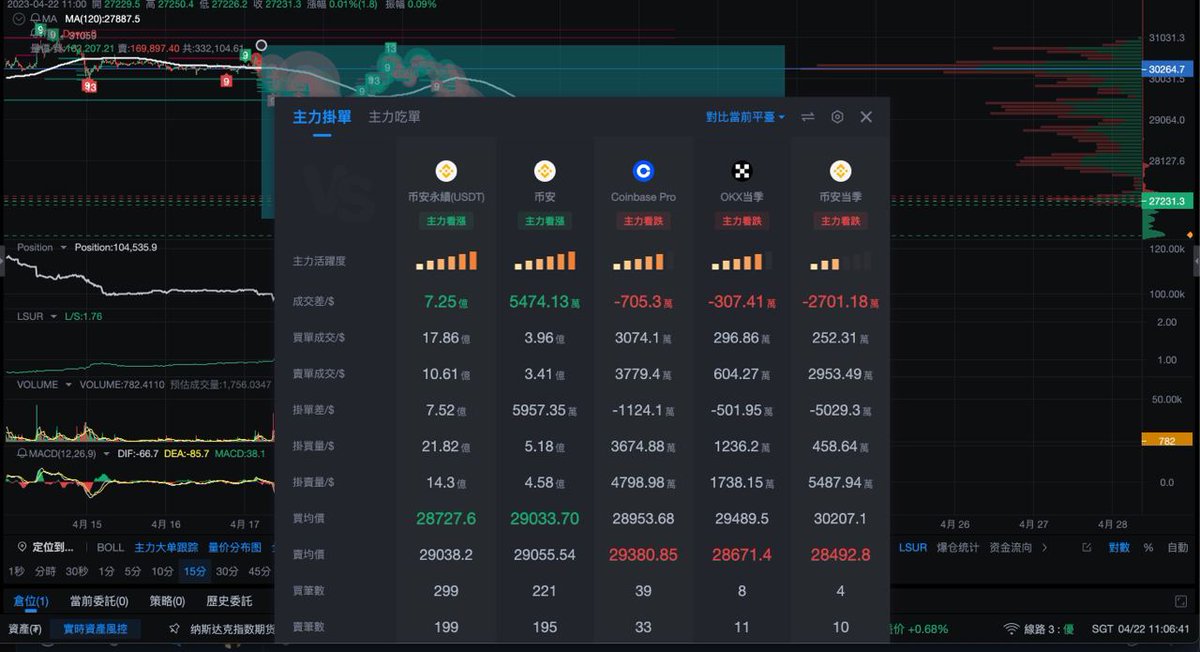Click the pin icon beside 納斯达克指数期货
This screenshot has height=652, width=1200.
[x=175, y=630]
